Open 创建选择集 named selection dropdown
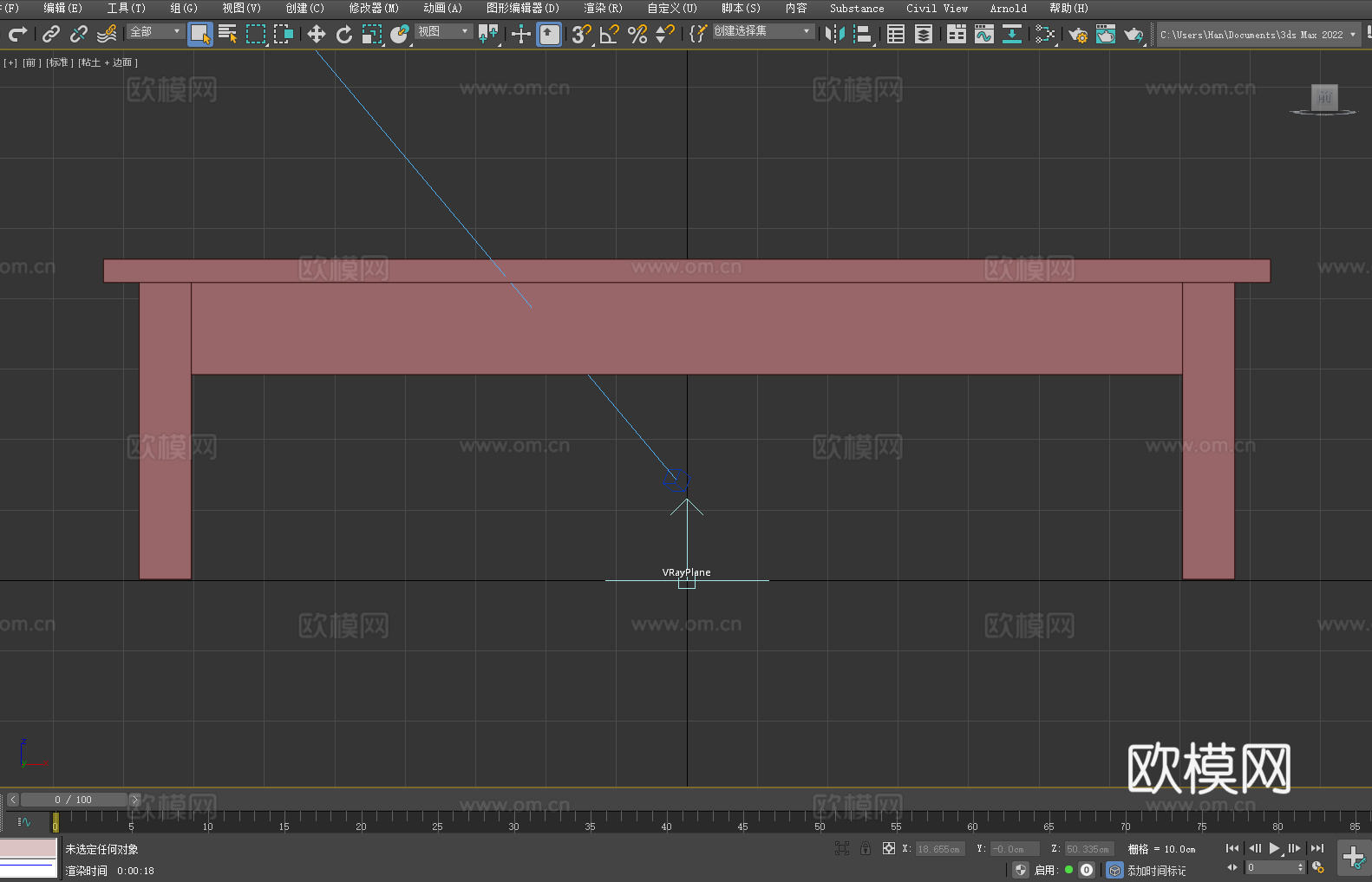Screen dimensions: 1372x882 click(763, 31)
